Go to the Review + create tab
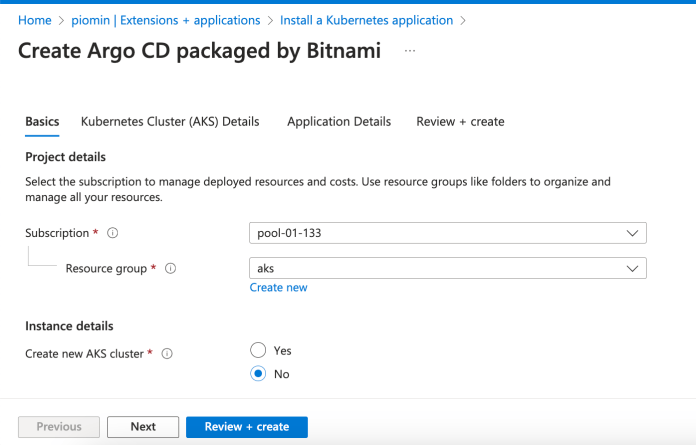 pyautogui.click(x=460, y=122)
